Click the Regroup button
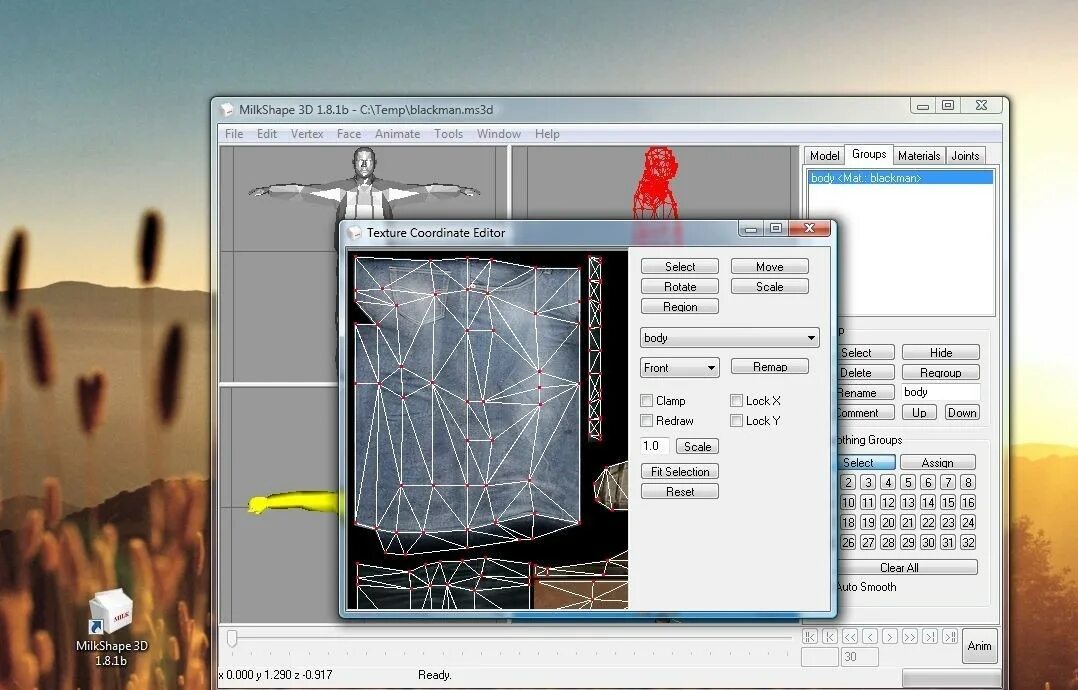1078x690 pixels. [940, 372]
